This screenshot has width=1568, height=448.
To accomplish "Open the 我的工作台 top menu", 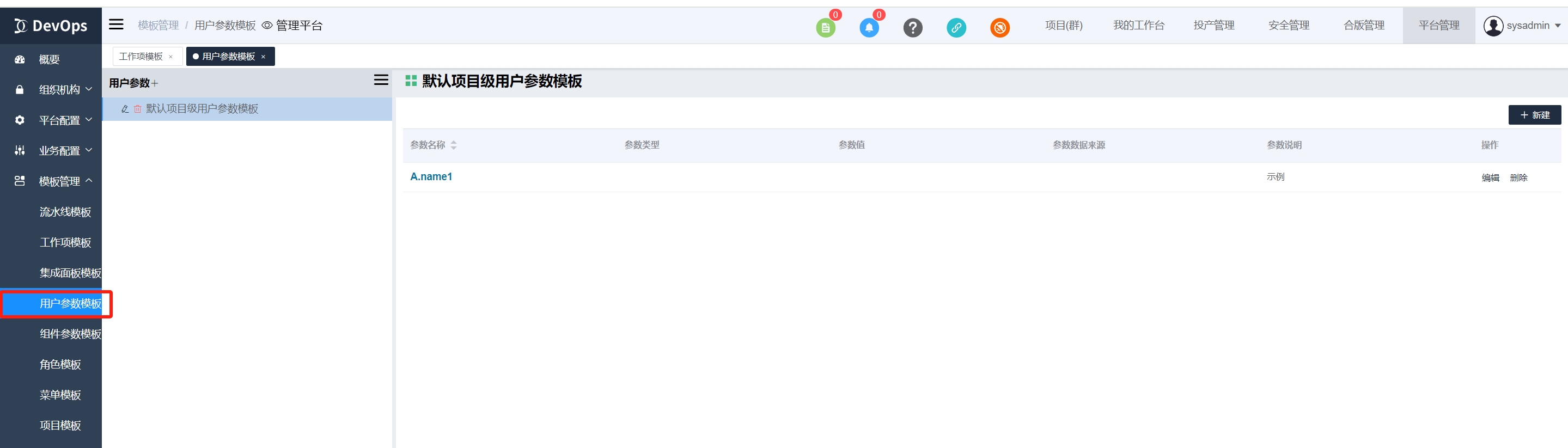I will [1138, 26].
